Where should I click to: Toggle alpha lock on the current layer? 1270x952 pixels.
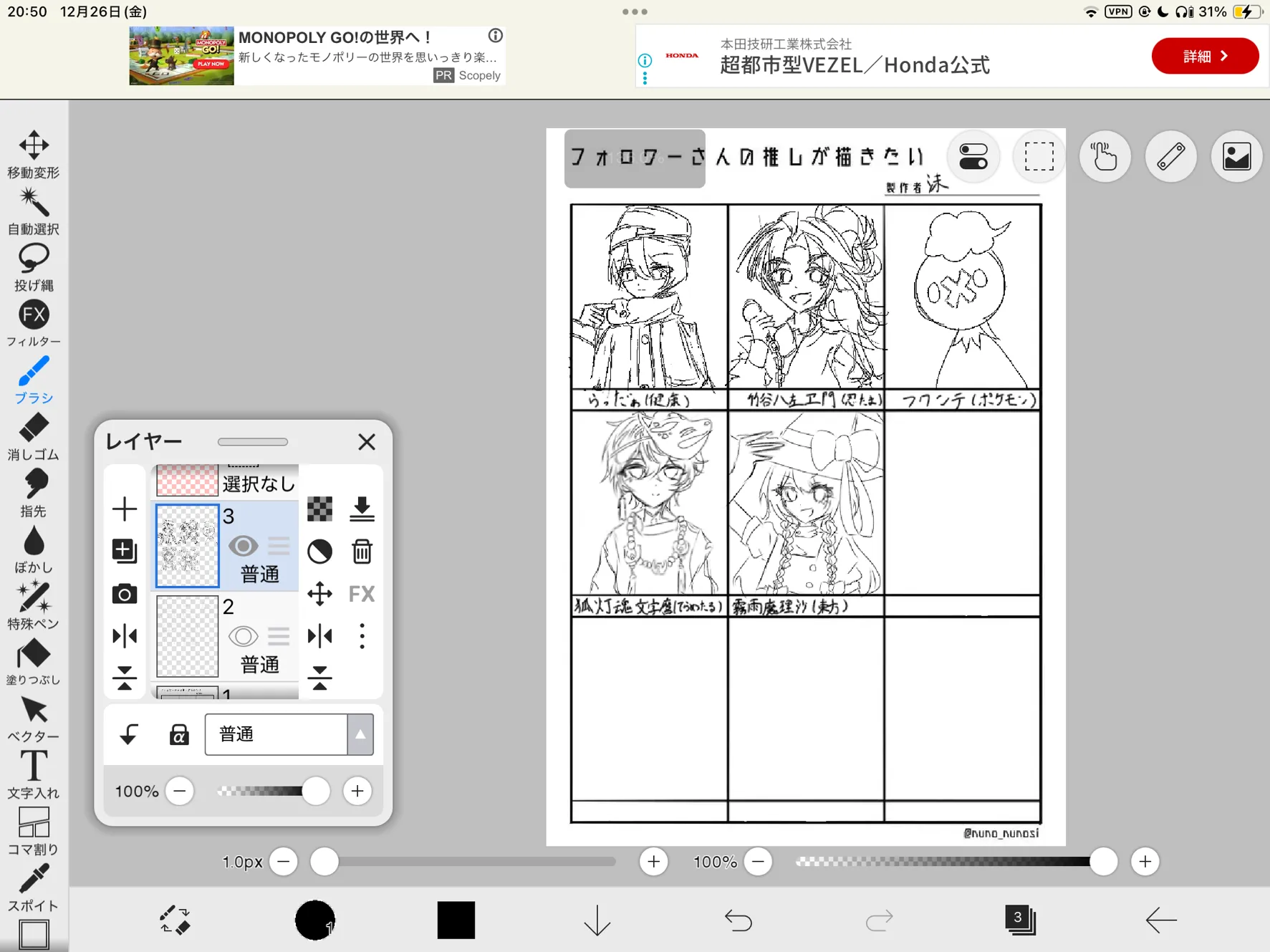click(179, 734)
